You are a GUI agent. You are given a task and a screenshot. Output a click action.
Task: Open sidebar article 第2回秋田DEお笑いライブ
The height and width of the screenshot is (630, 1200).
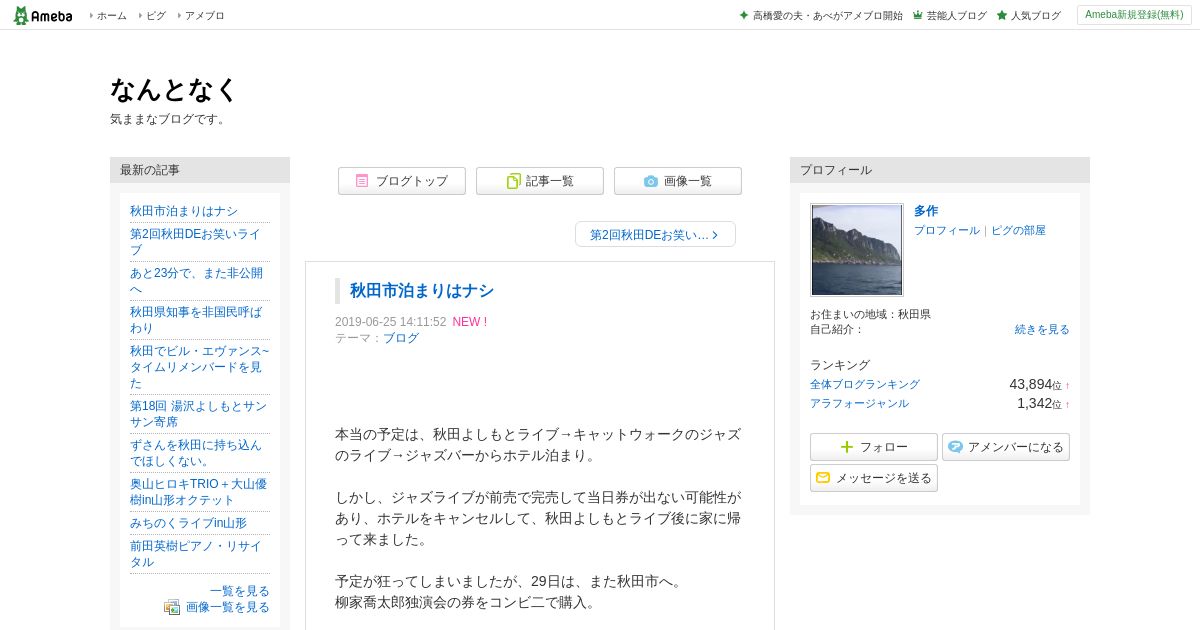[195, 242]
